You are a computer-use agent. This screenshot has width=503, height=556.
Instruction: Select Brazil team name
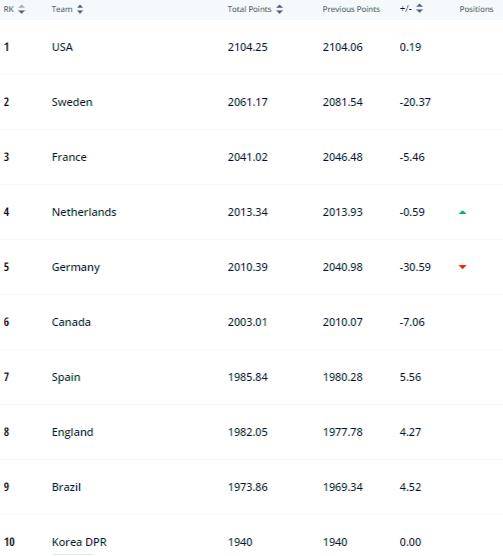click(x=66, y=487)
